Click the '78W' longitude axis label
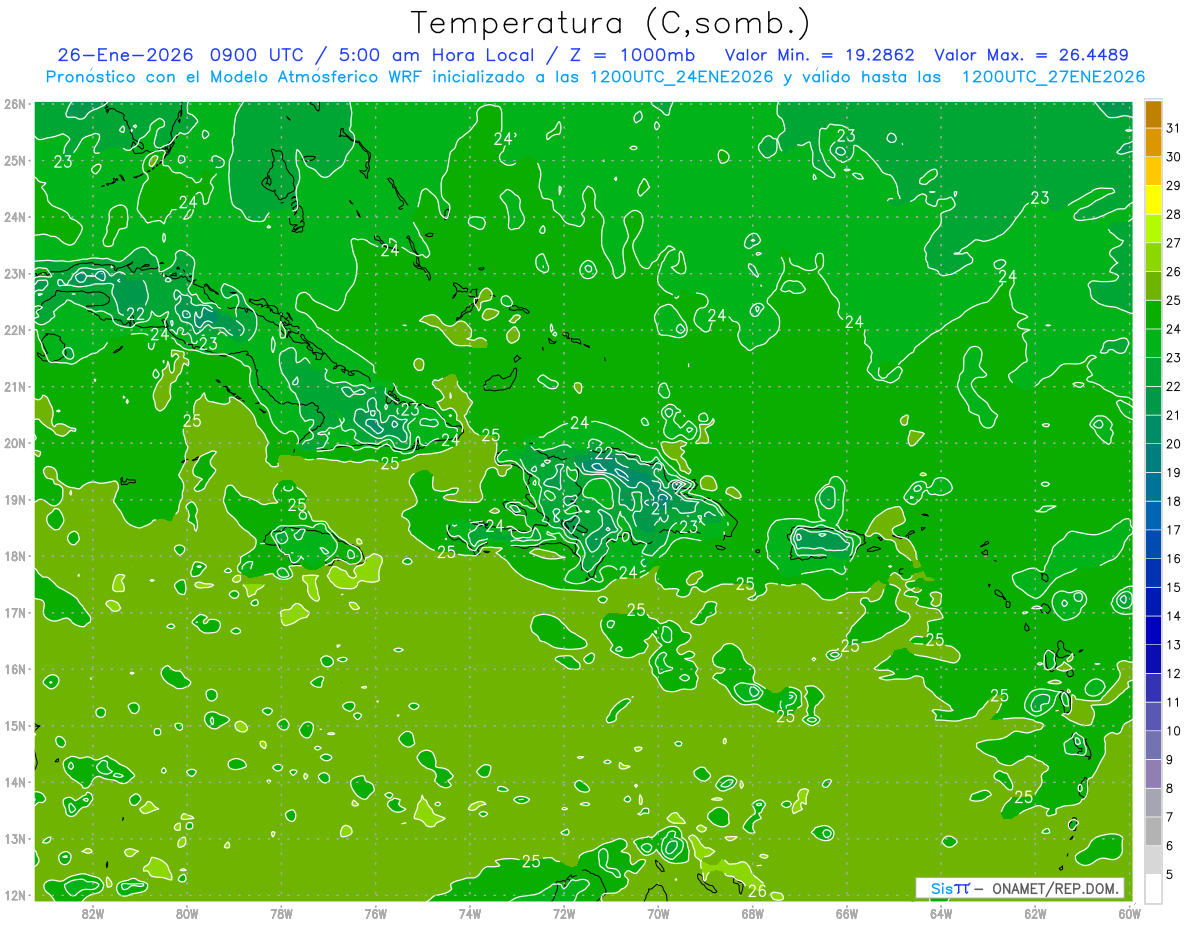Image resolution: width=1200 pixels, height=927 pixels. coord(281,912)
